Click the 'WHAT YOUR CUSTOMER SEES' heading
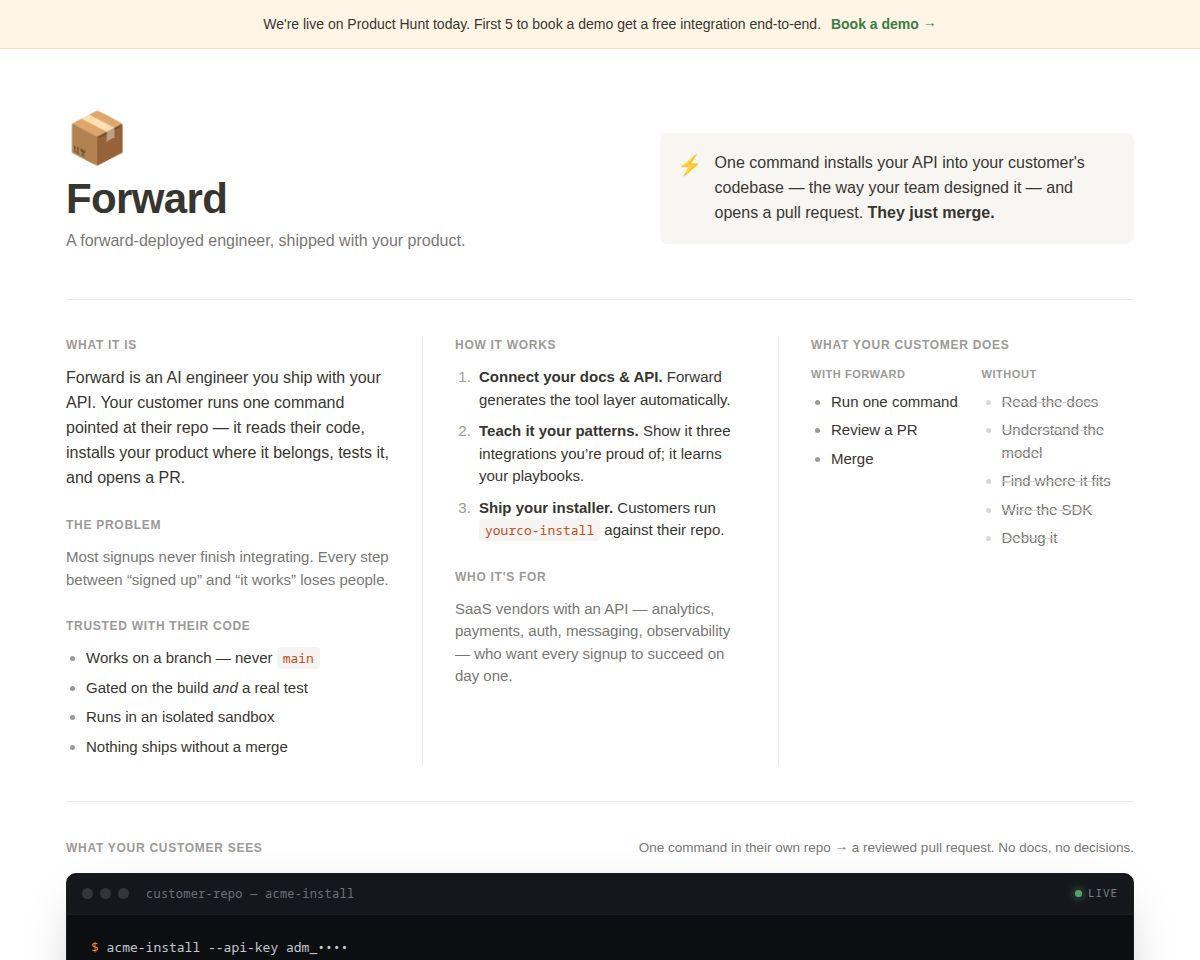Image resolution: width=1200 pixels, height=960 pixels. point(164,848)
